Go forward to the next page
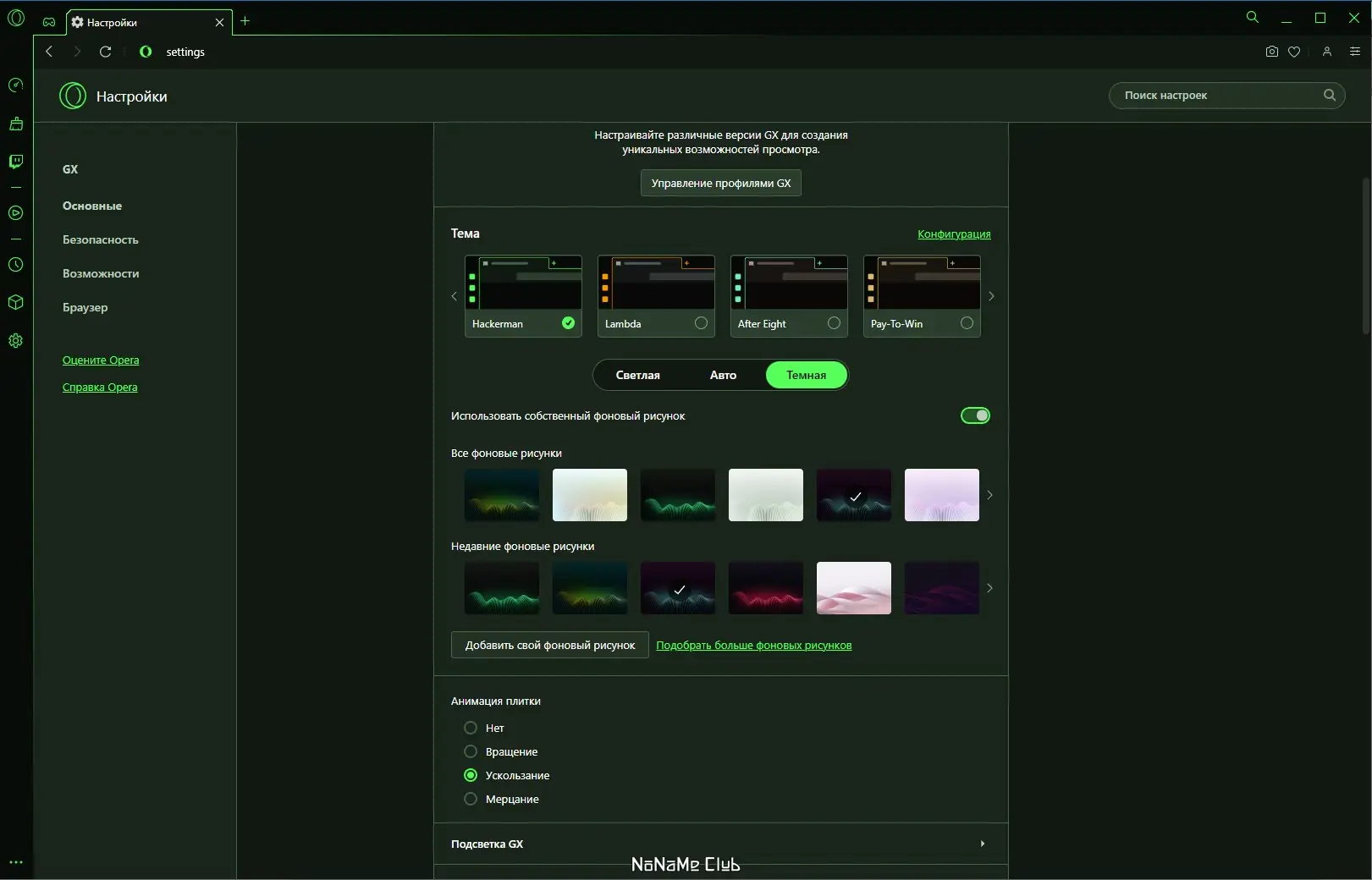1372x880 pixels. pos(77,52)
